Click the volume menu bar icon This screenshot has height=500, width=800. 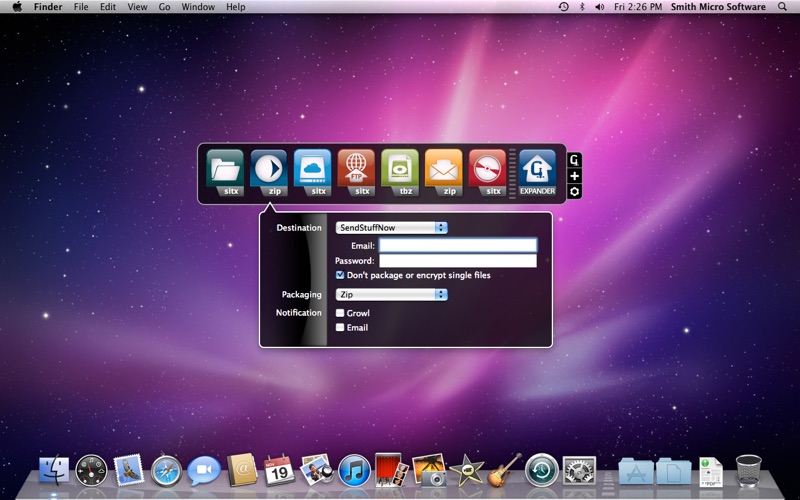(x=599, y=7)
